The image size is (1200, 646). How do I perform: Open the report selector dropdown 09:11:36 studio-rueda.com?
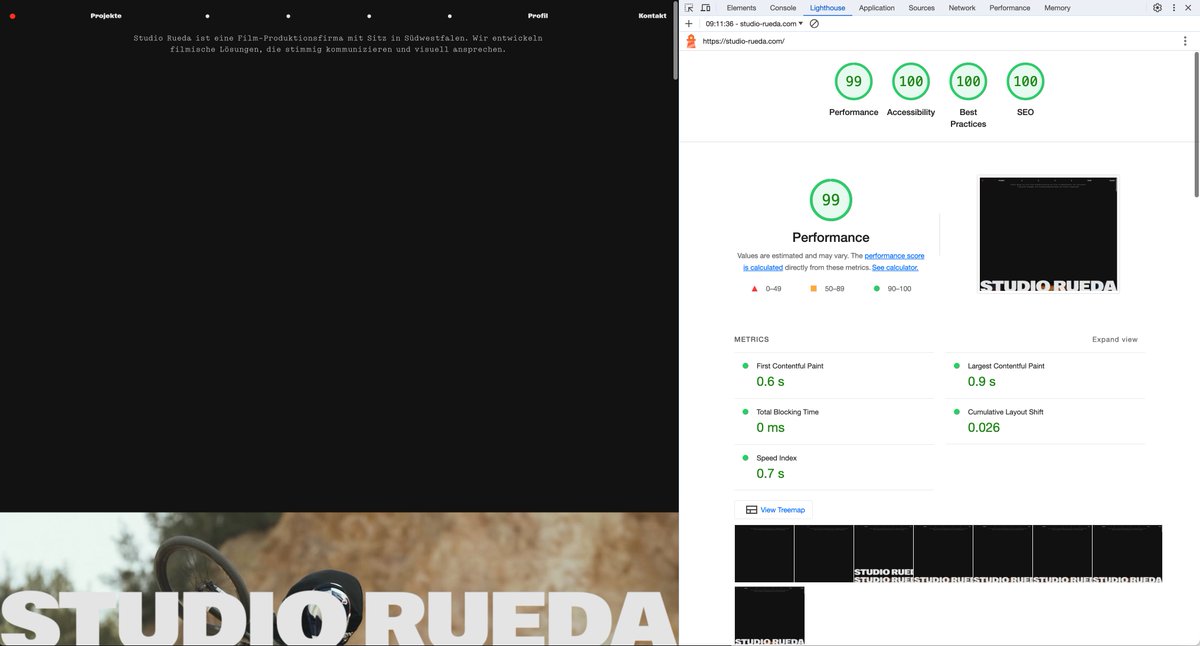tap(754, 23)
